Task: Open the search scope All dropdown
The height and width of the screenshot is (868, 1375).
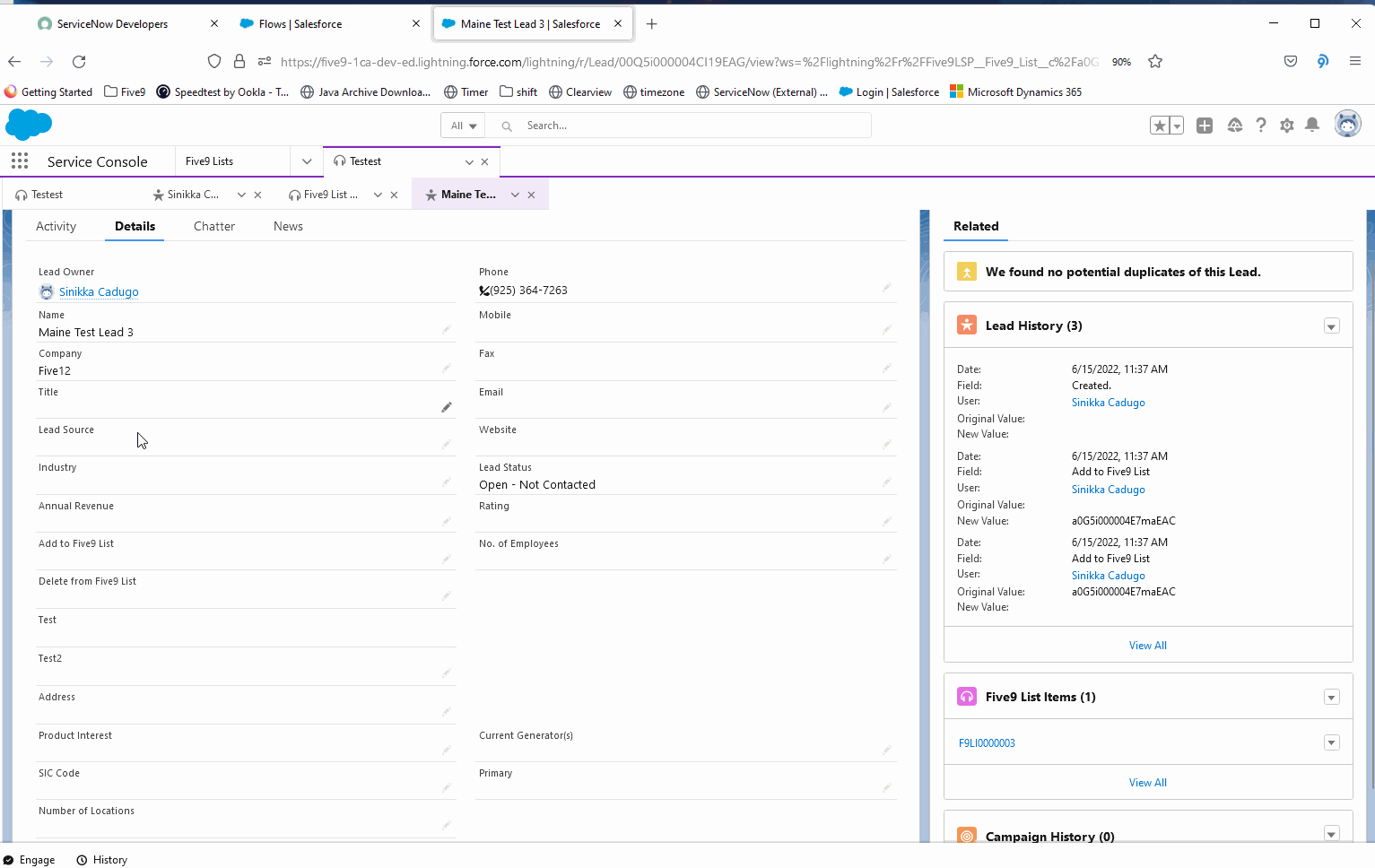Action: tap(463, 126)
